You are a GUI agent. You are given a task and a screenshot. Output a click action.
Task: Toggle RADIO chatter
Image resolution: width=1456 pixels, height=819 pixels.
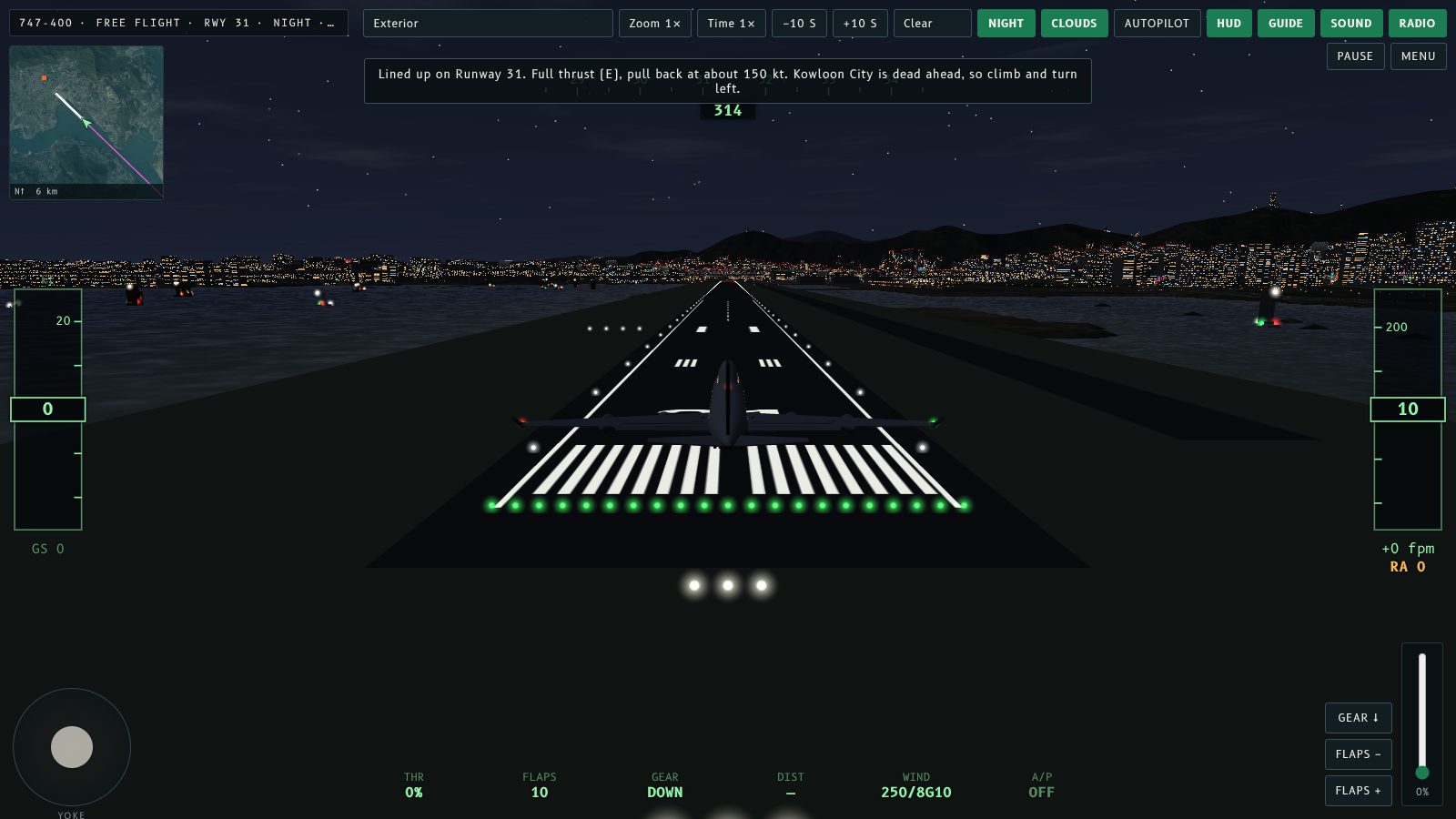pos(1417,24)
